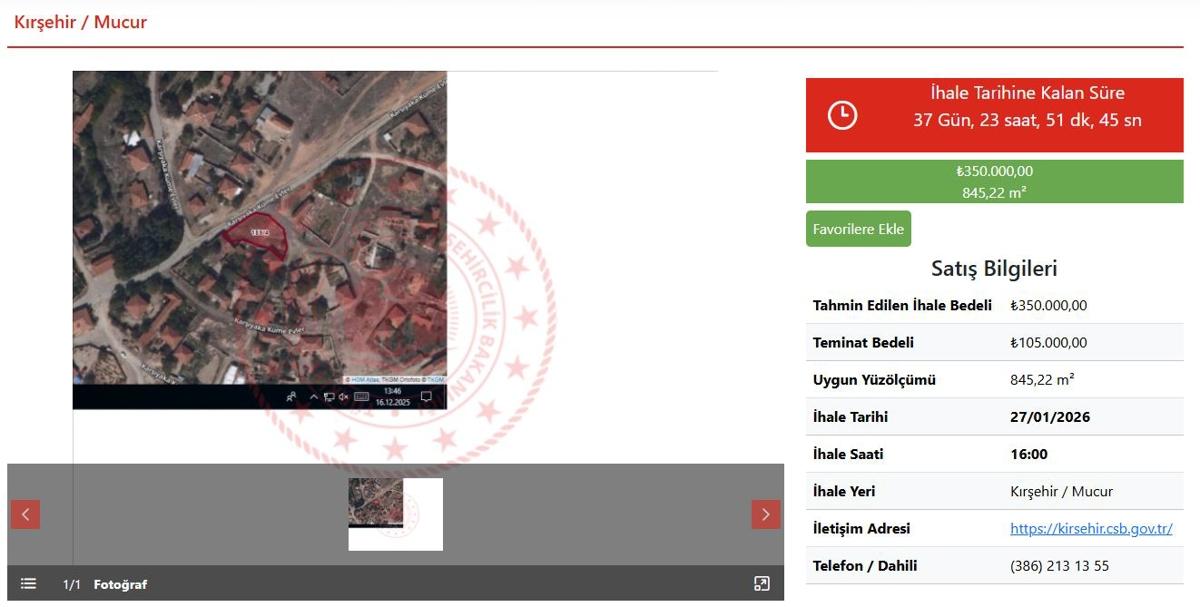
Task: Go to the previous photo with left arrow
Action: pyautogui.click(x=25, y=515)
